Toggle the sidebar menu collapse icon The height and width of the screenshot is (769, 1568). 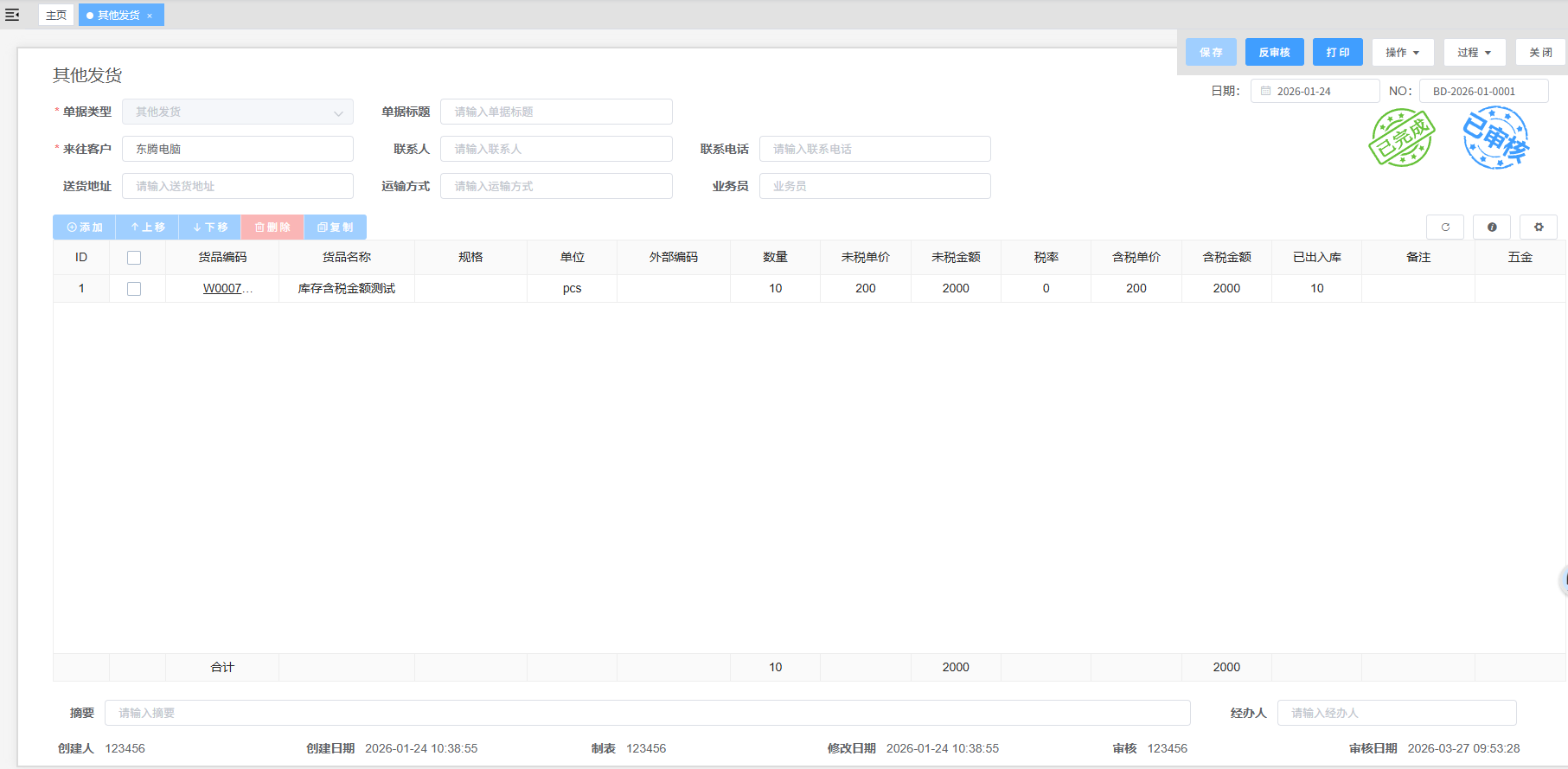pos(12,15)
